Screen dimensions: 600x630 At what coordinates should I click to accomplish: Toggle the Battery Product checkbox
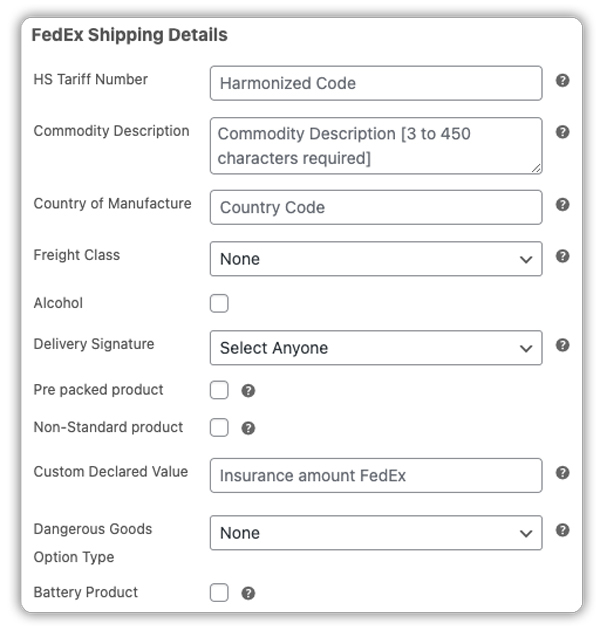[x=219, y=593]
